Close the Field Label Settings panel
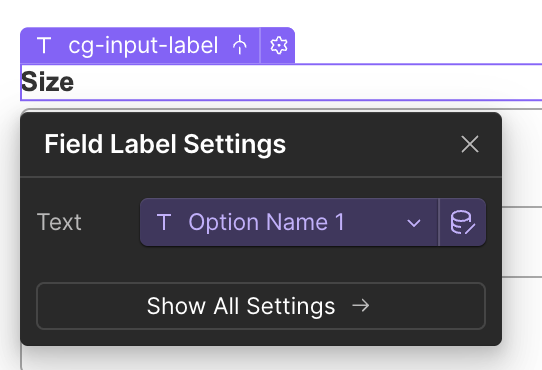 tap(470, 144)
